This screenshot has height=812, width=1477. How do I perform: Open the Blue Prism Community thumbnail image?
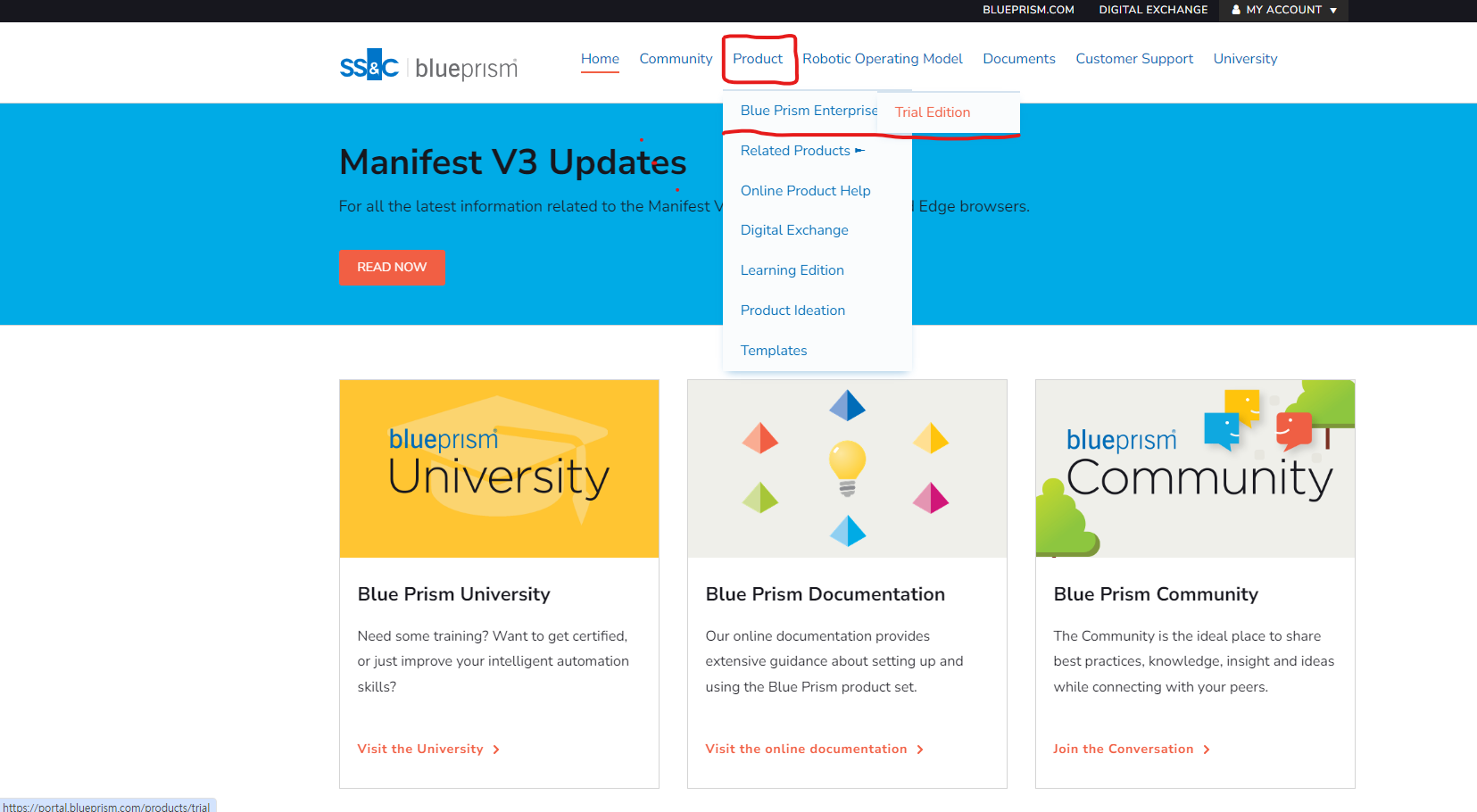click(x=1195, y=468)
